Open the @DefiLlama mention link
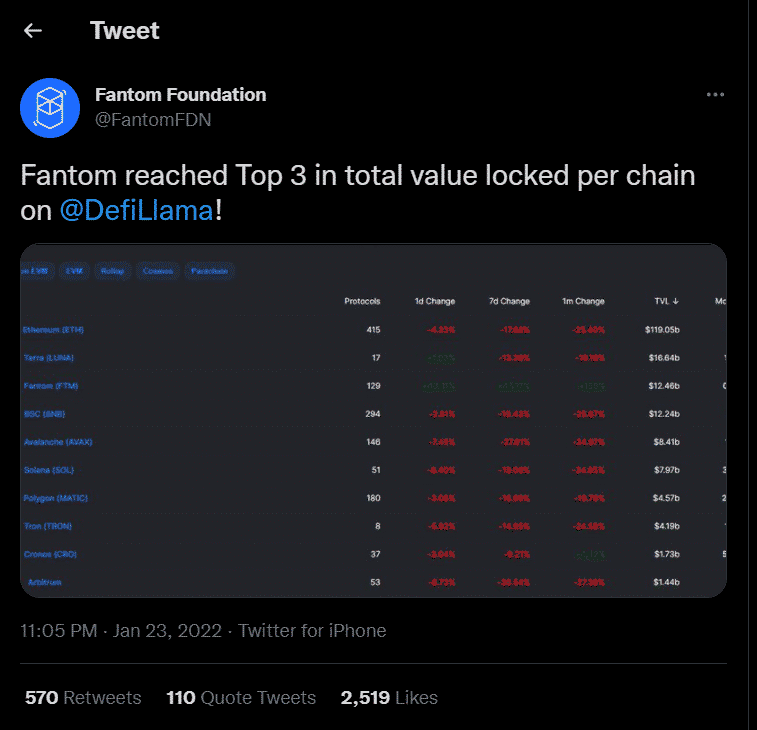The width and height of the screenshot is (757, 730). pos(137,213)
